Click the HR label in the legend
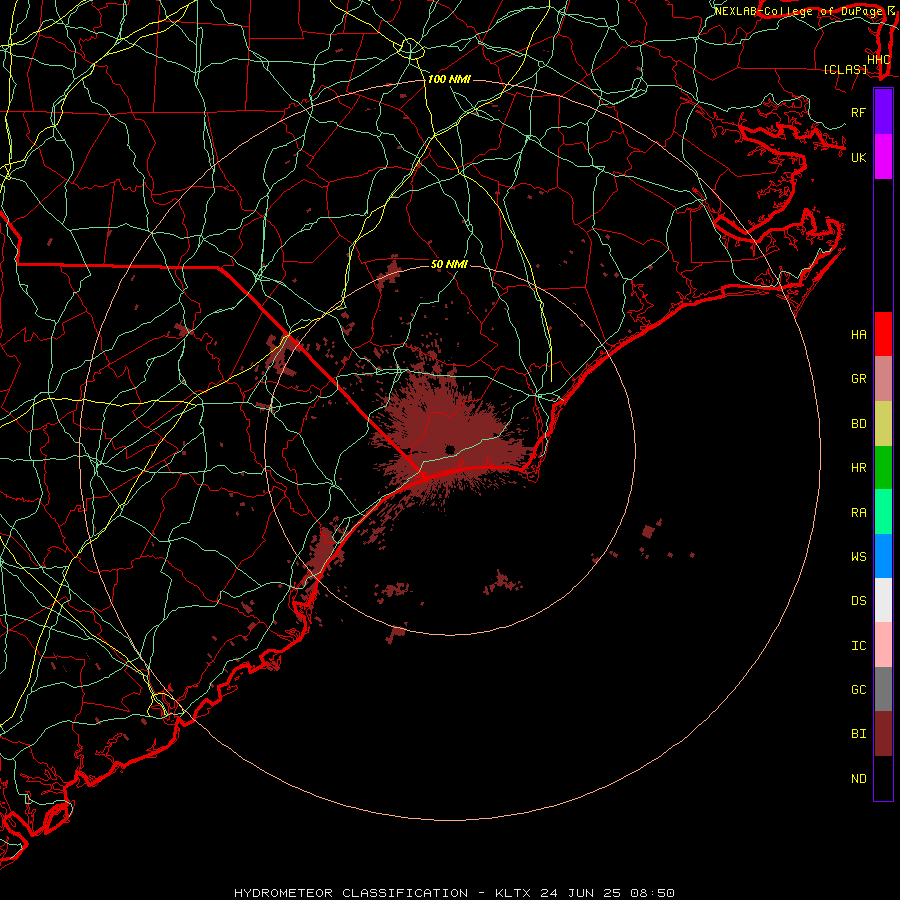This screenshot has width=900, height=900. pyautogui.click(x=859, y=468)
